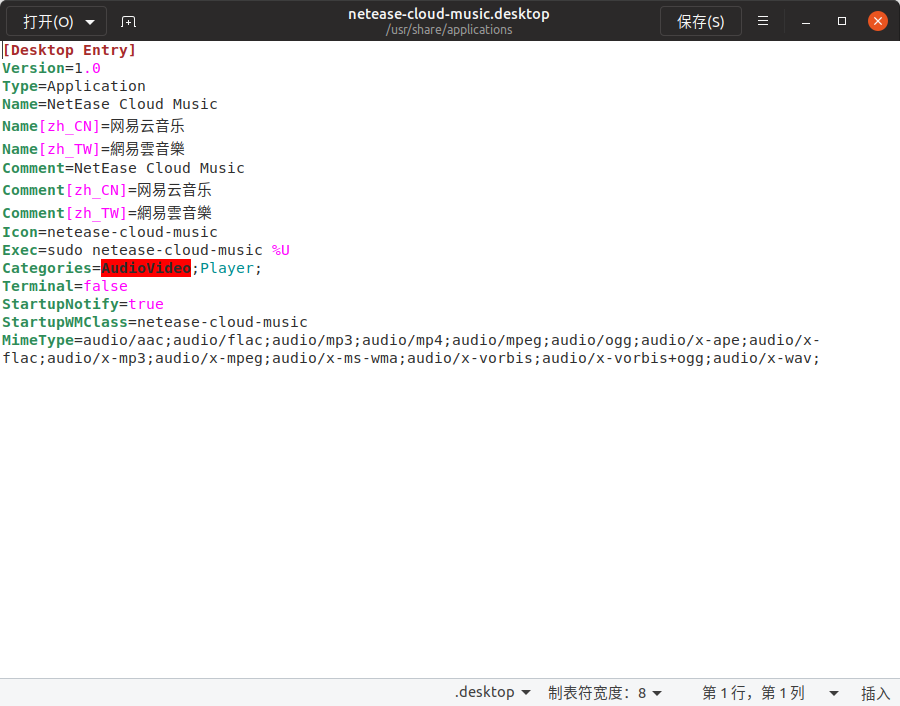
Task: Click the 插入 insert mode label
Action: (875, 693)
